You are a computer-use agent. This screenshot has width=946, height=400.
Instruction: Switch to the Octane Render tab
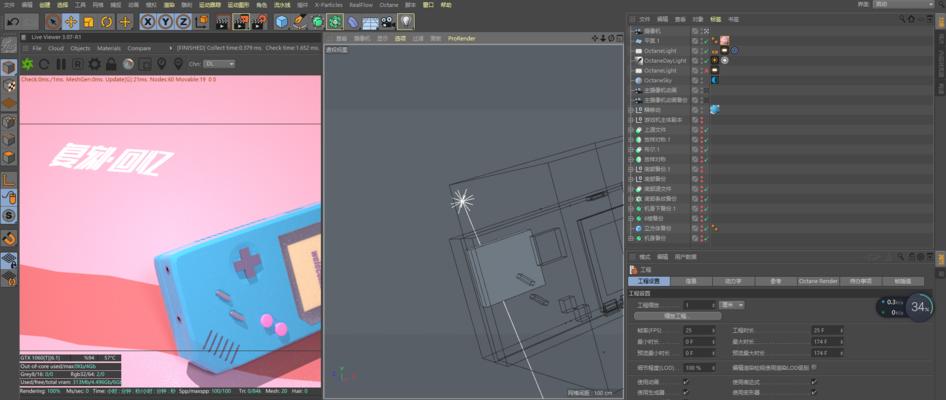pos(818,281)
